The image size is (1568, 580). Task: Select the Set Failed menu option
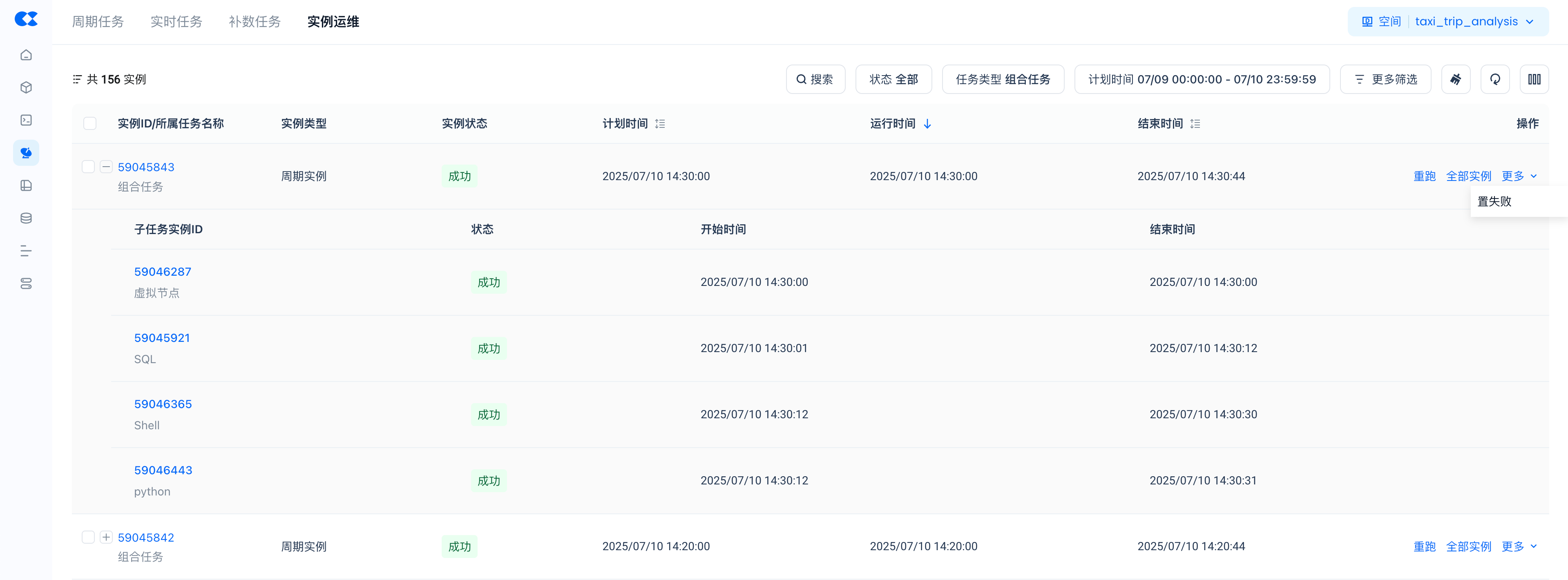pos(1494,201)
